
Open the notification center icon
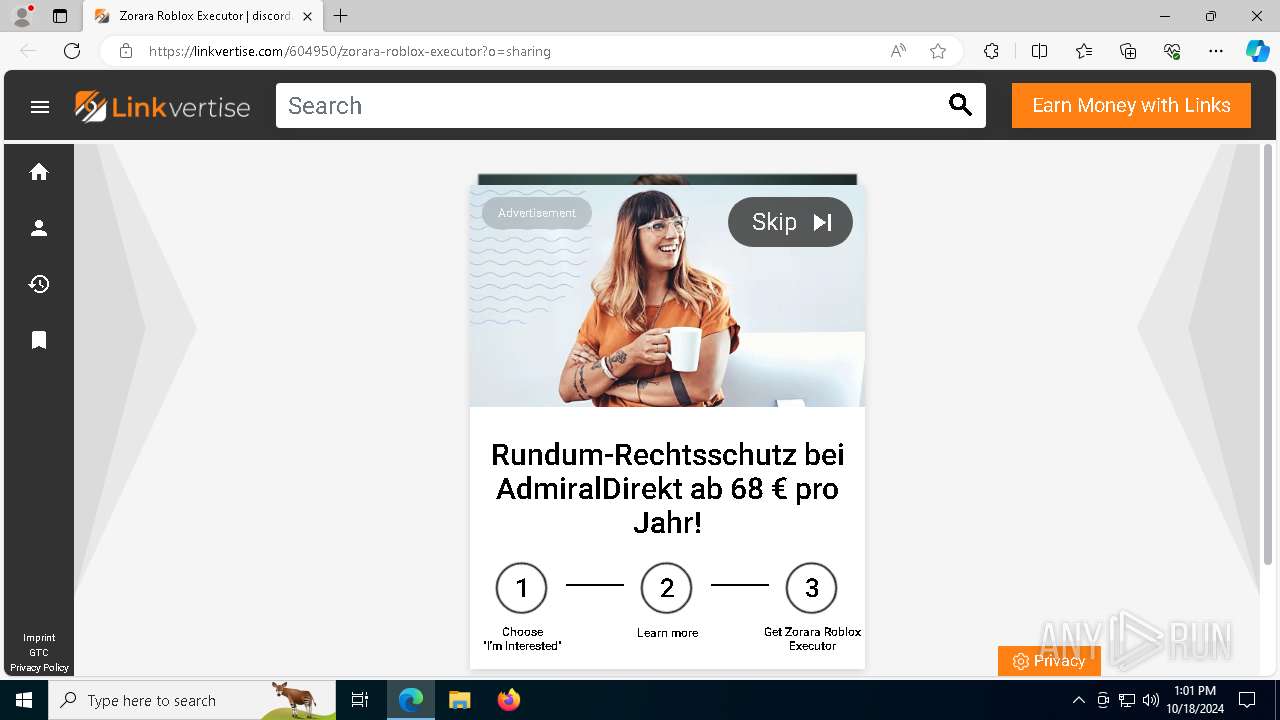pos(1247,700)
